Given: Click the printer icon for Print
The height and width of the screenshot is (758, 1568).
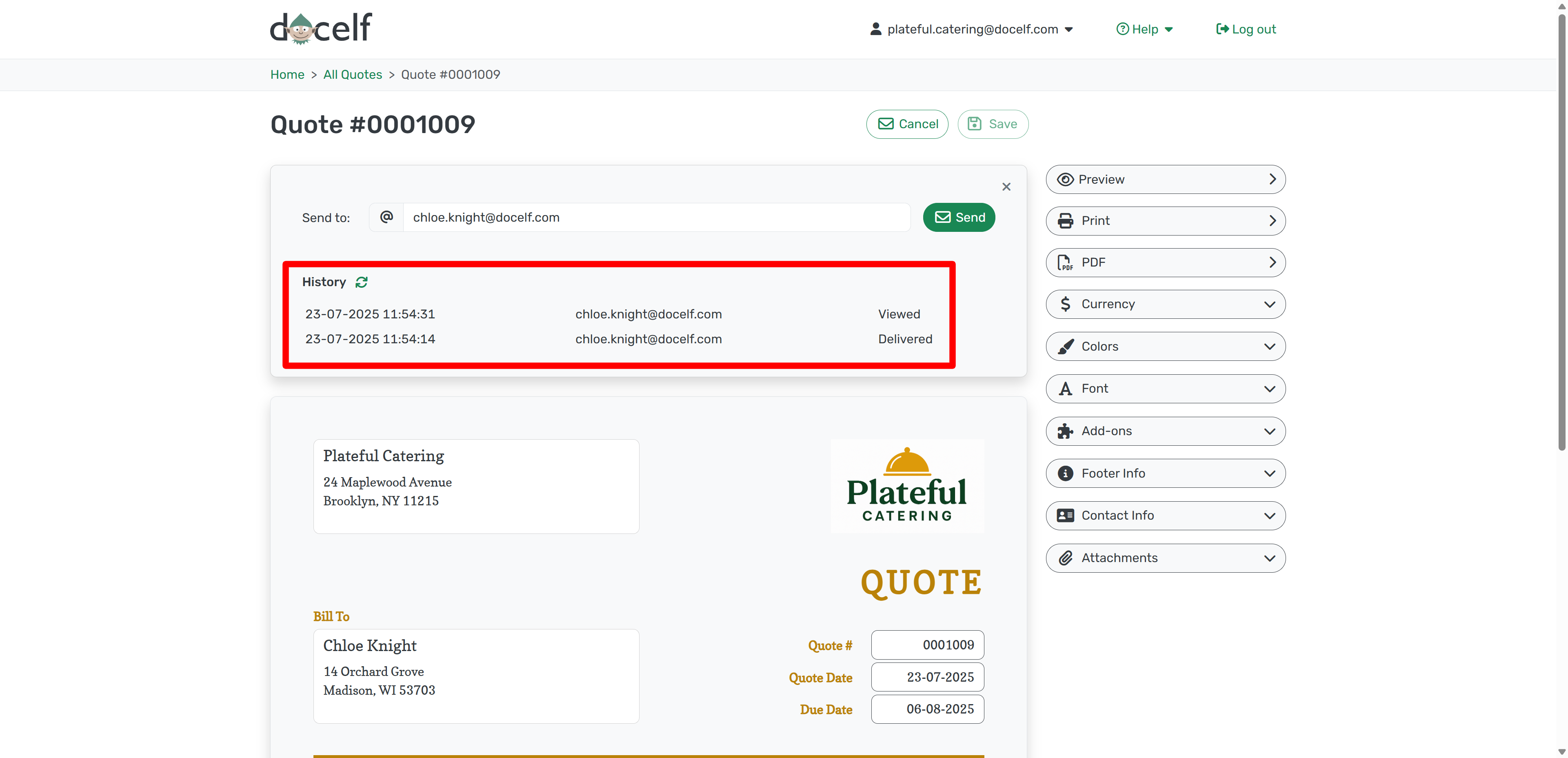Looking at the screenshot, I should (x=1065, y=221).
